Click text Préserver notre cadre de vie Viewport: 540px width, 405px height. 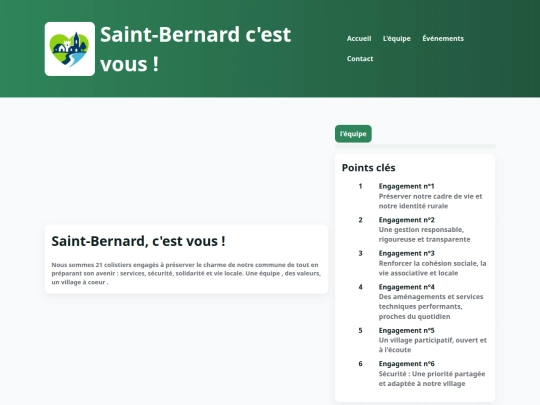[x=430, y=201]
